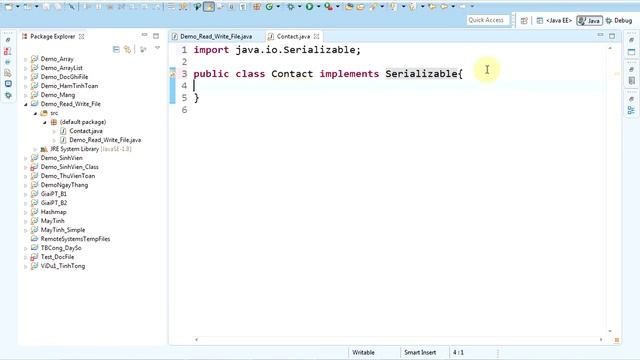Expand the Hashmap project arrow
Screen dimensions: 640x360
point(26,212)
